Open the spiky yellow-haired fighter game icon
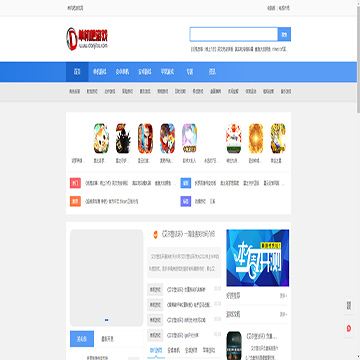This screenshot has height=360, width=360. (278, 138)
